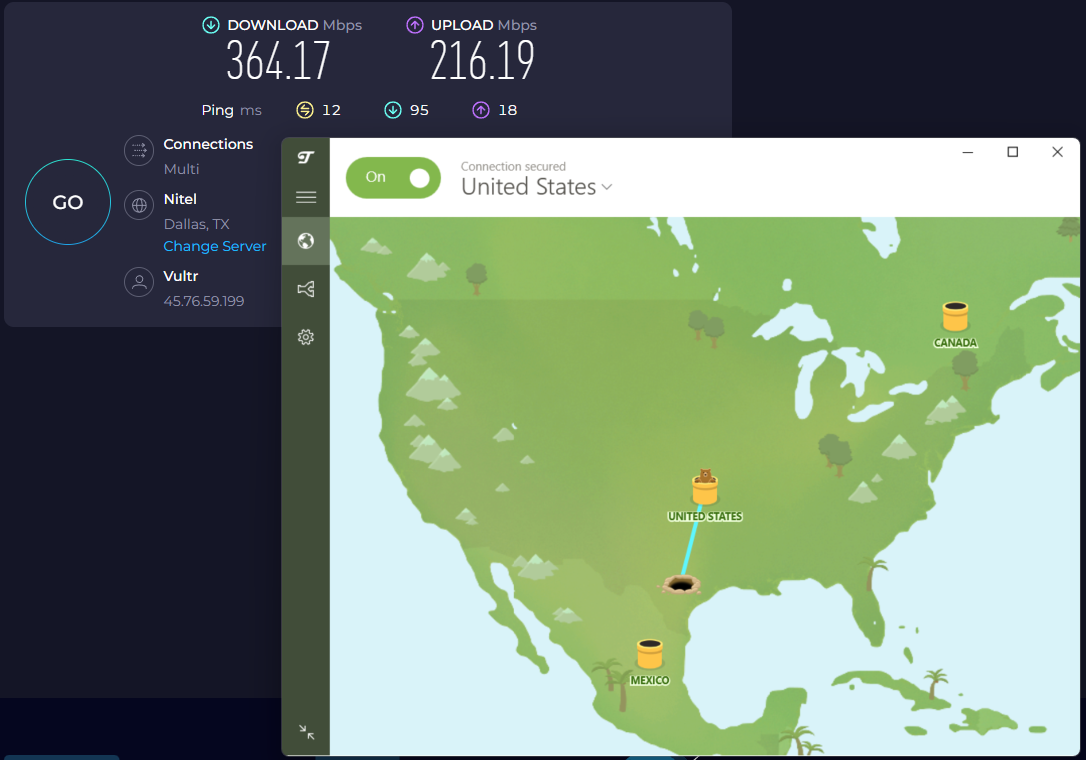
Task: Click the tunnel hole near Texas
Action: click(x=681, y=585)
